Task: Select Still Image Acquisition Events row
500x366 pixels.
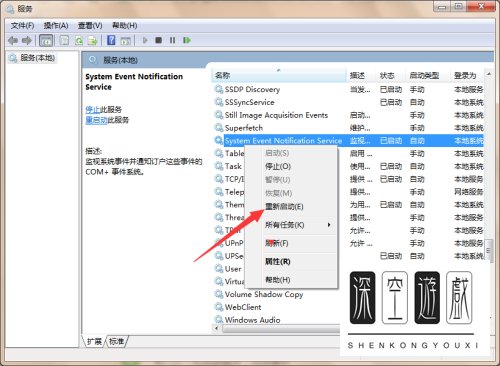Action: click(349, 115)
